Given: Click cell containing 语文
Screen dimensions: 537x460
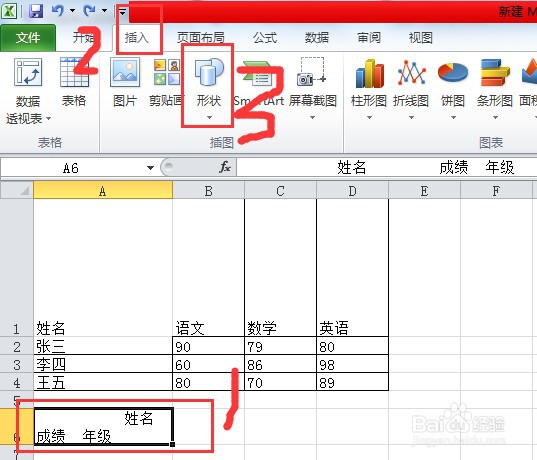Looking at the screenshot, I should point(209,268).
